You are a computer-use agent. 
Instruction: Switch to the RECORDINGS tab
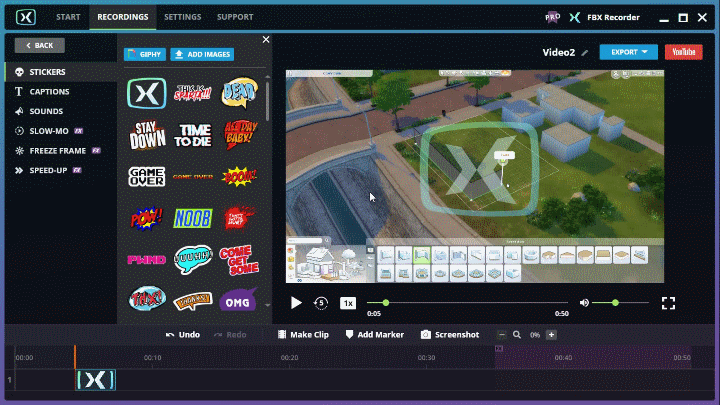tap(123, 17)
